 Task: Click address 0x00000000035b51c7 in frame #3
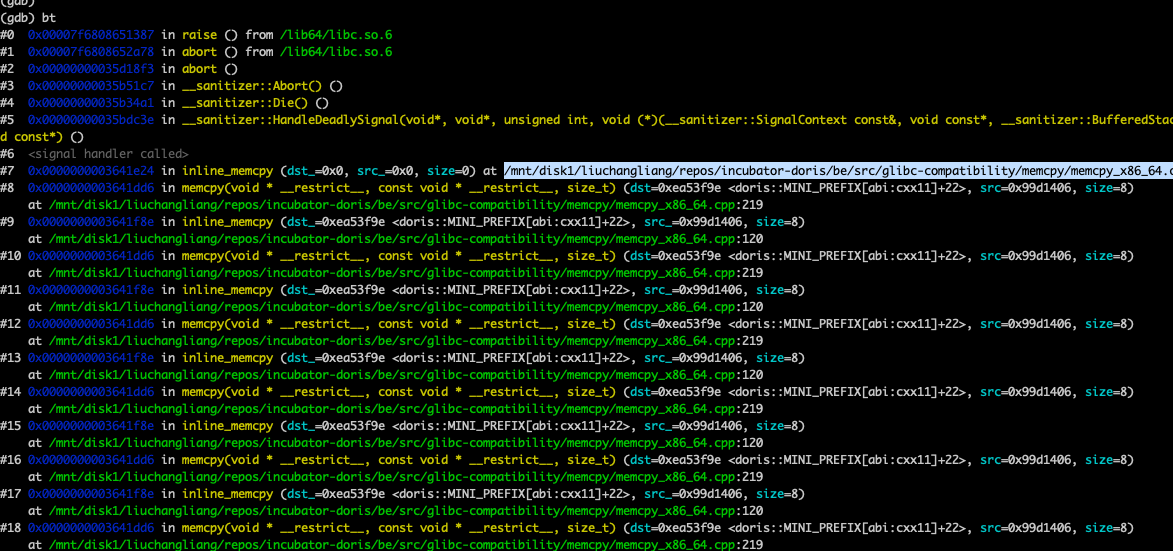pyautogui.click(x=91, y=86)
